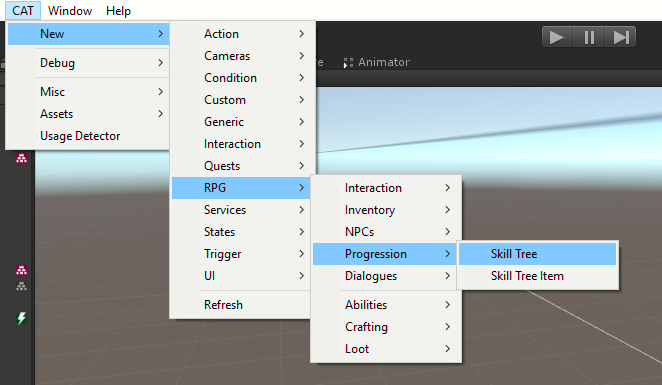
Task: Select the gray hierarchy tree icon
Action: coord(22,287)
